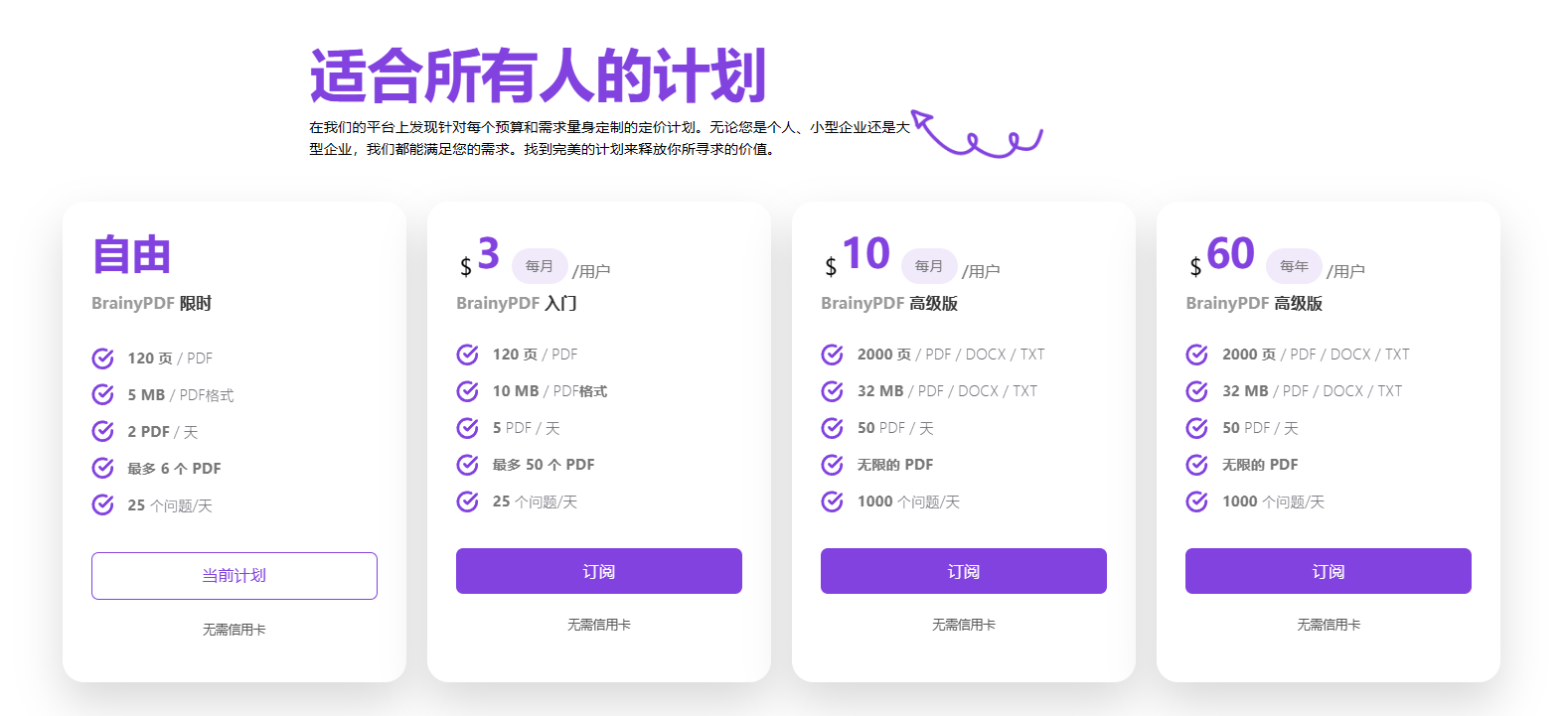Click check icon beside "无限的 PDF" in $10 card
Image resolution: width=1568 pixels, height=716 pixels.
833,465
